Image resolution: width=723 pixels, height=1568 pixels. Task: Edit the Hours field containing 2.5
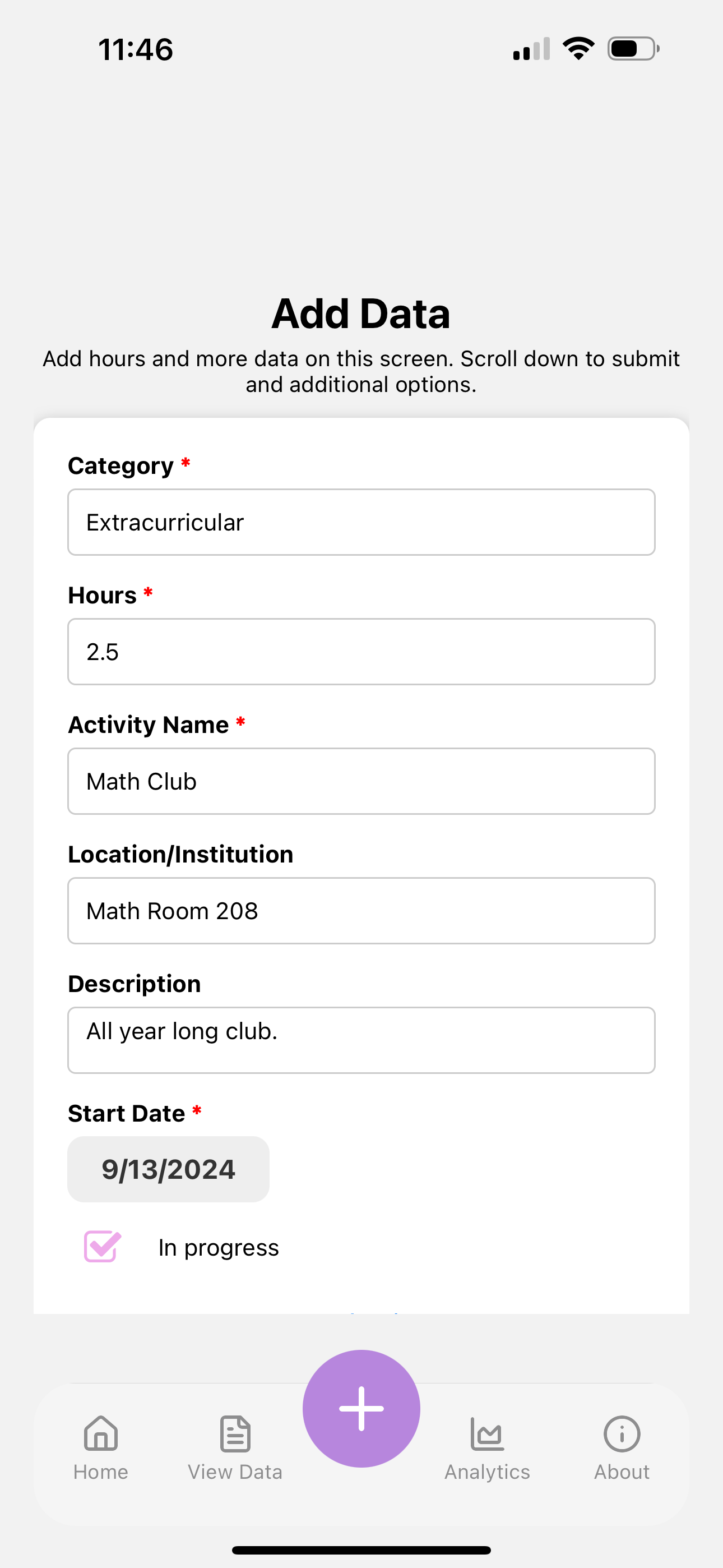coord(361,652)
